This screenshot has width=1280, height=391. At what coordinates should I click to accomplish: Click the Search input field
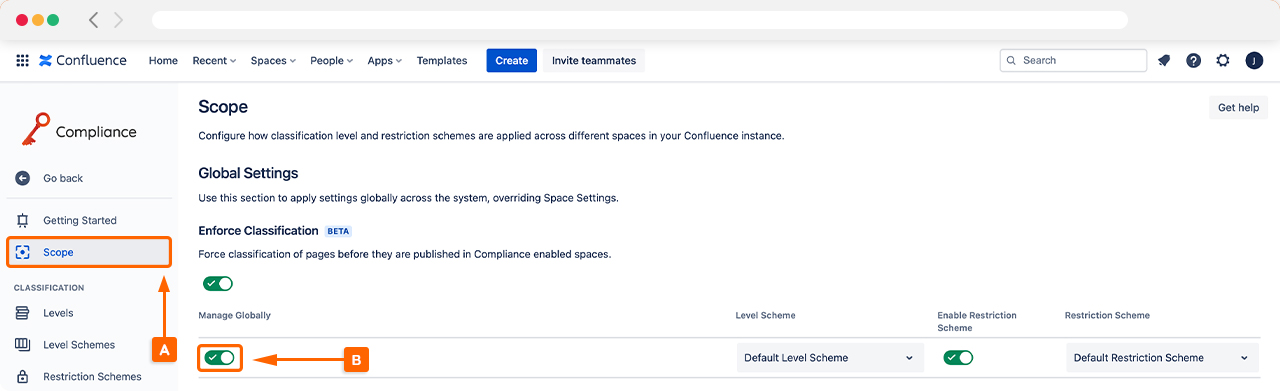click(x=1073, y=60)
